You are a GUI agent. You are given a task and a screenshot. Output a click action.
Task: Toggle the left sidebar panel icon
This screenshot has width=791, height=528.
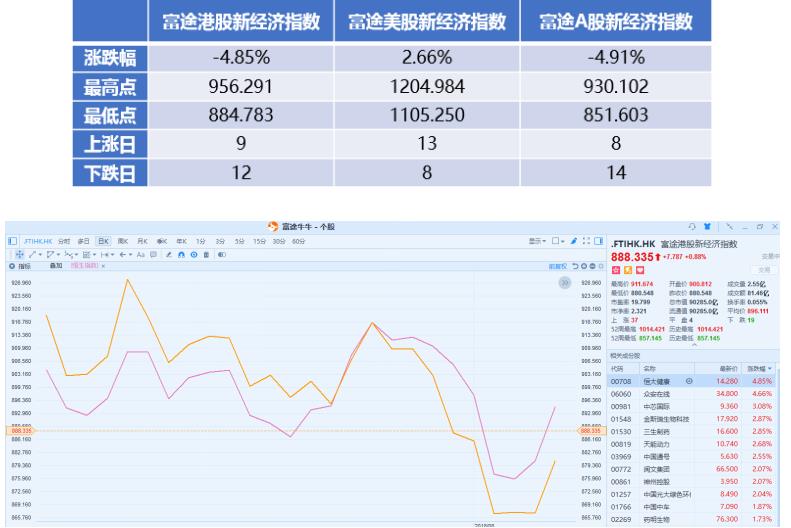coord(11,241)
